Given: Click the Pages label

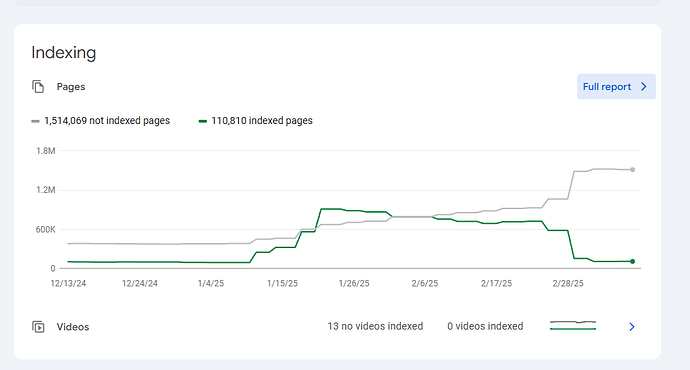Looking at the screenshot, I should coord(71,87).
